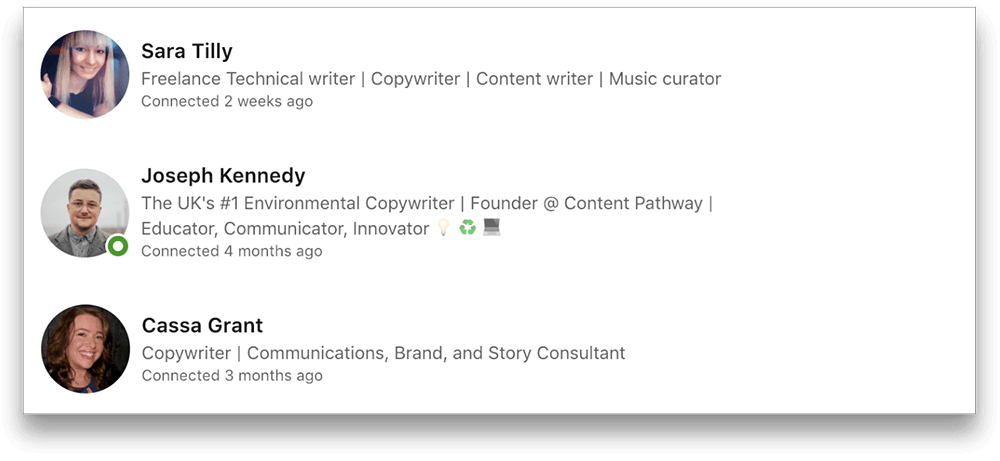Open Cassa Grant's name link
Image resolution: width=1000 pixels, height=461 pixels.
(202, 325)
